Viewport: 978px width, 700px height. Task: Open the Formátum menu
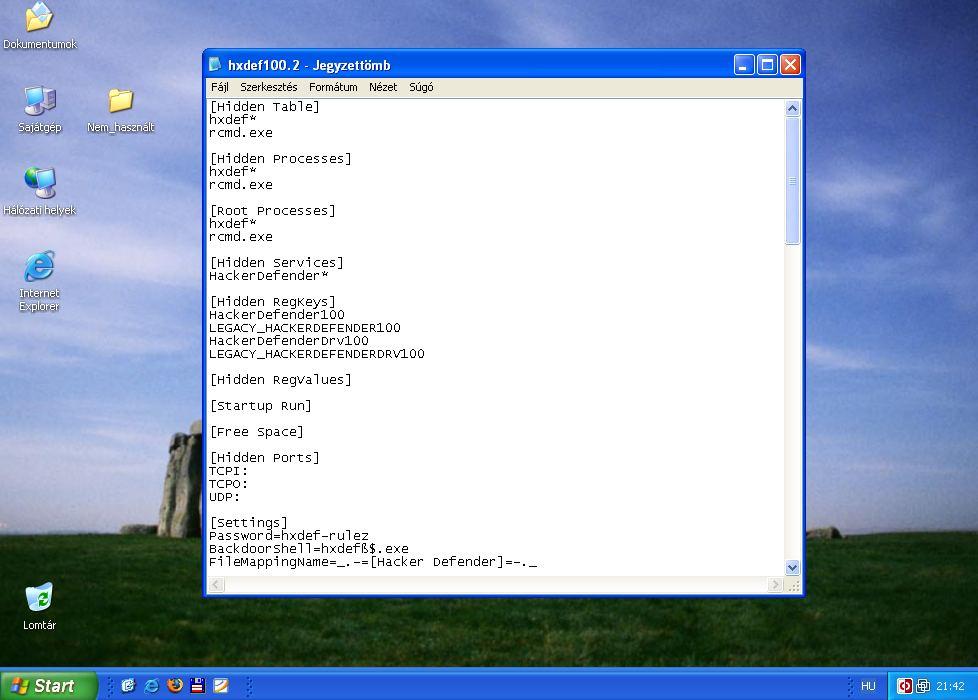(333, 87)
